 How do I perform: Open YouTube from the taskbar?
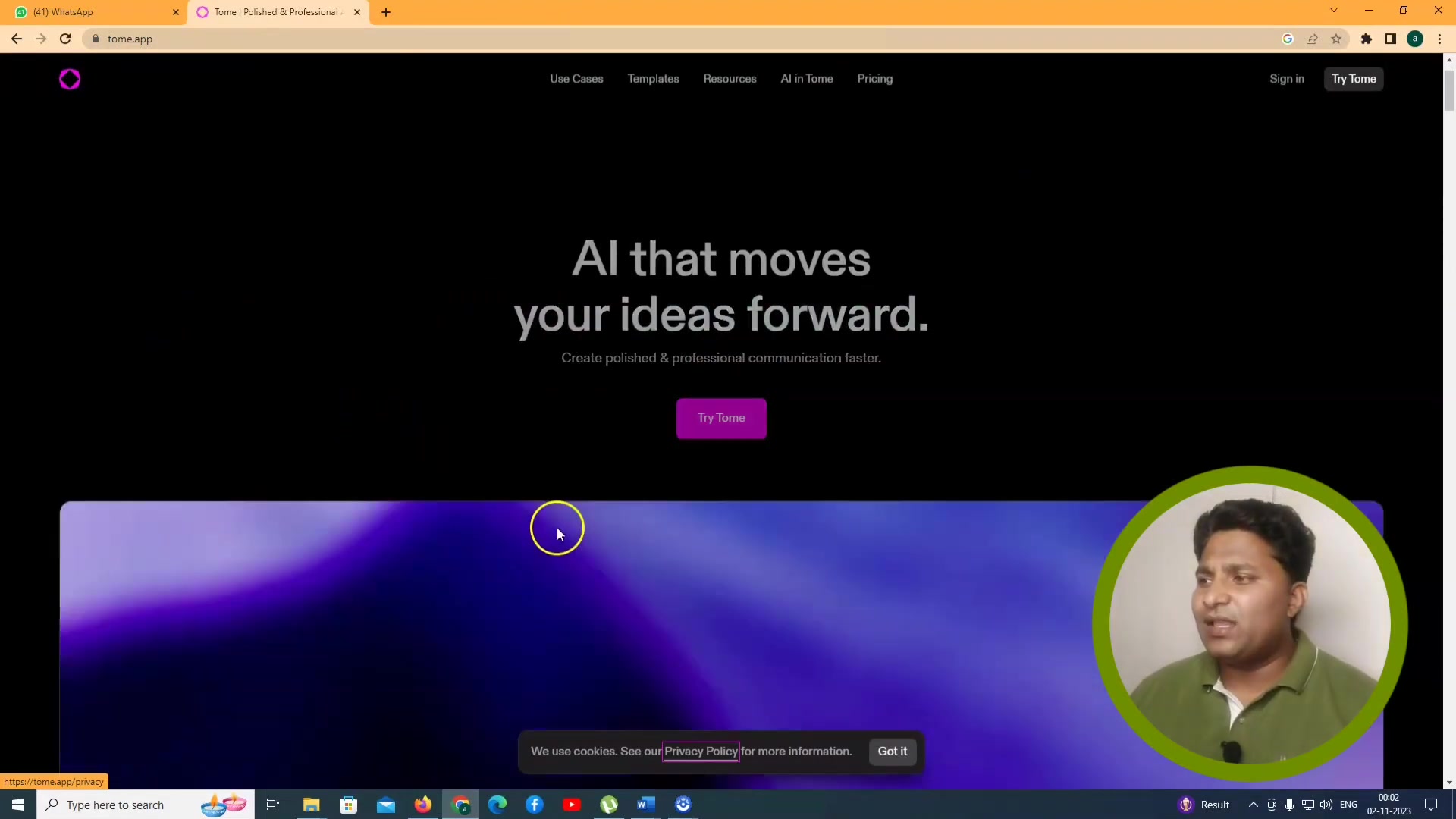(572, 805)
